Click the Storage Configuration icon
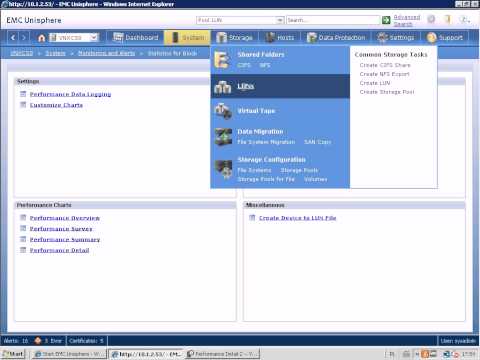The width and height of the screenshot is (480, 360). [223, 169]
